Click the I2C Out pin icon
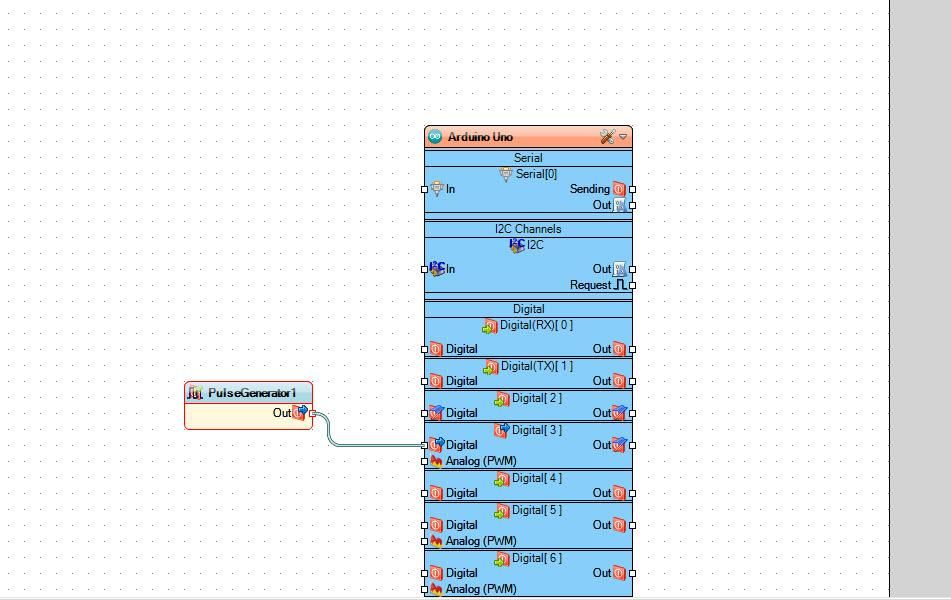 point(619,269)
